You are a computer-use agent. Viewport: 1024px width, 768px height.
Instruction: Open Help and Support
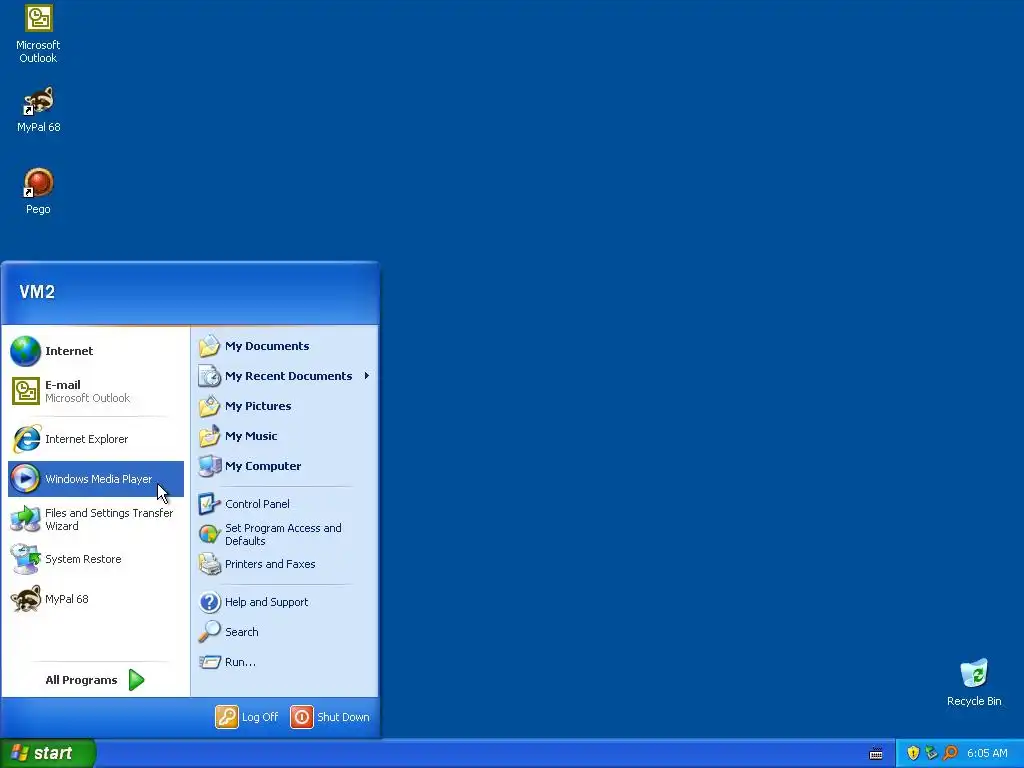[285, 602]
